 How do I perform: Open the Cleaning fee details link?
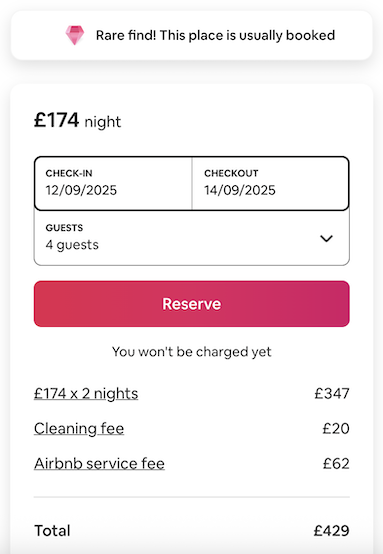[79, 429]
